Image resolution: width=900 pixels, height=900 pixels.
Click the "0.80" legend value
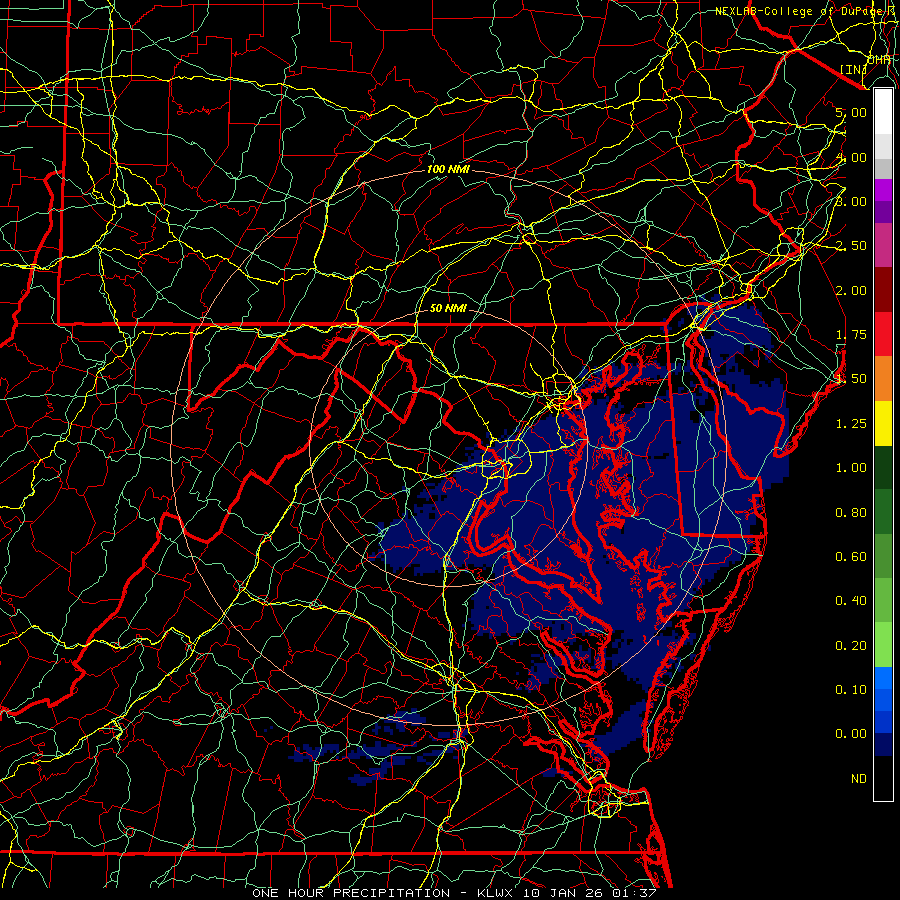click(851, 513)
